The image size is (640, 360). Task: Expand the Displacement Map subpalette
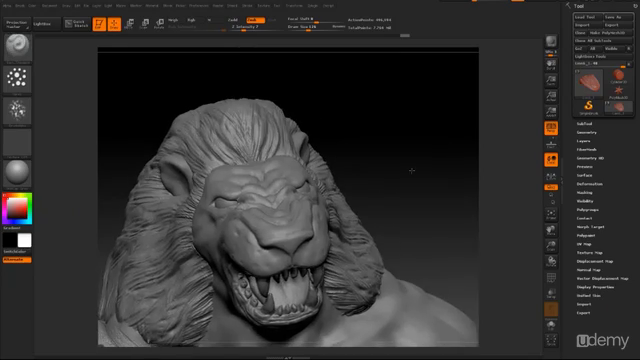click(595, 261)
